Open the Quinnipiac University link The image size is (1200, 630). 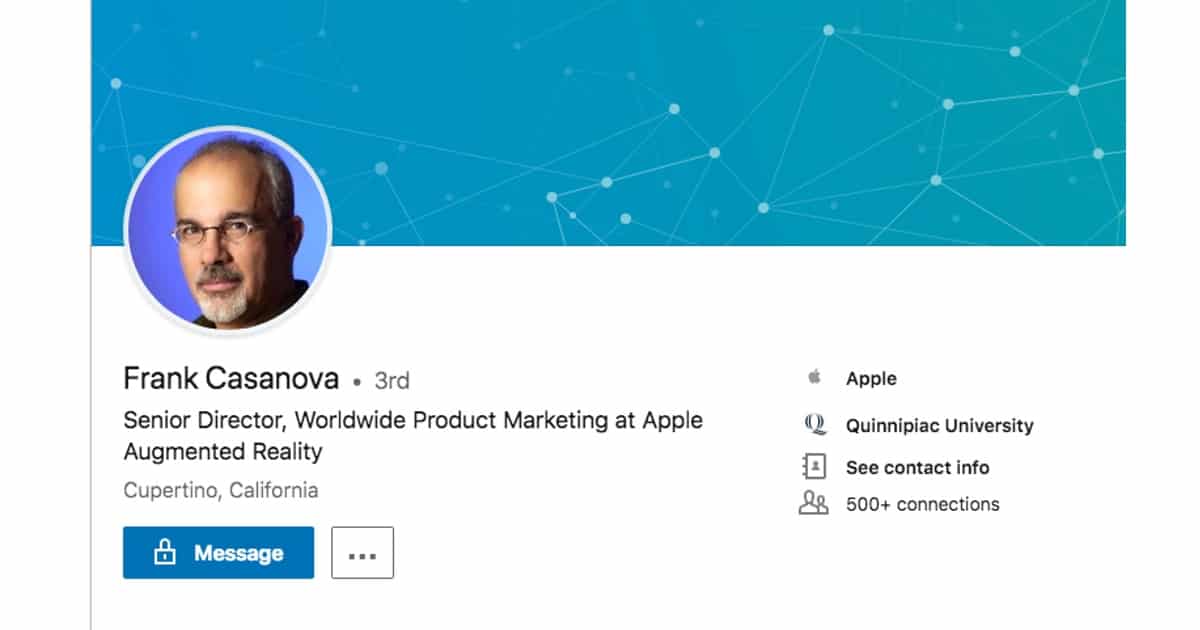(939, 425)
